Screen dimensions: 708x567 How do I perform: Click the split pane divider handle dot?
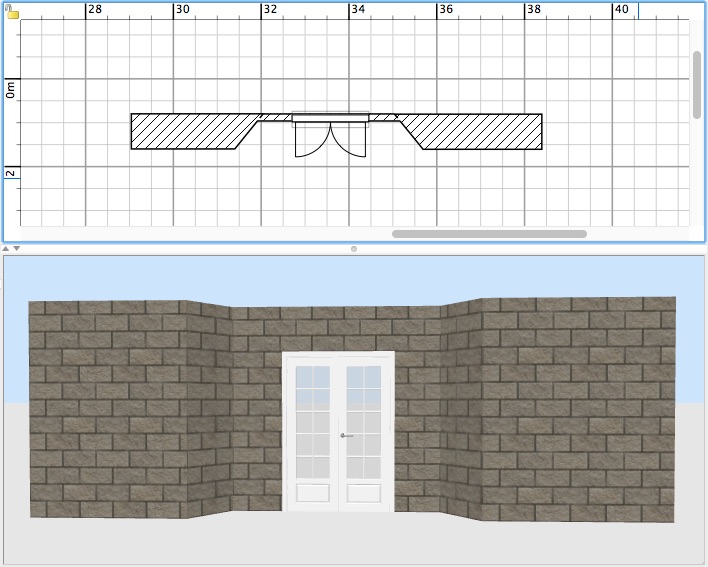(x=354, y=248)
